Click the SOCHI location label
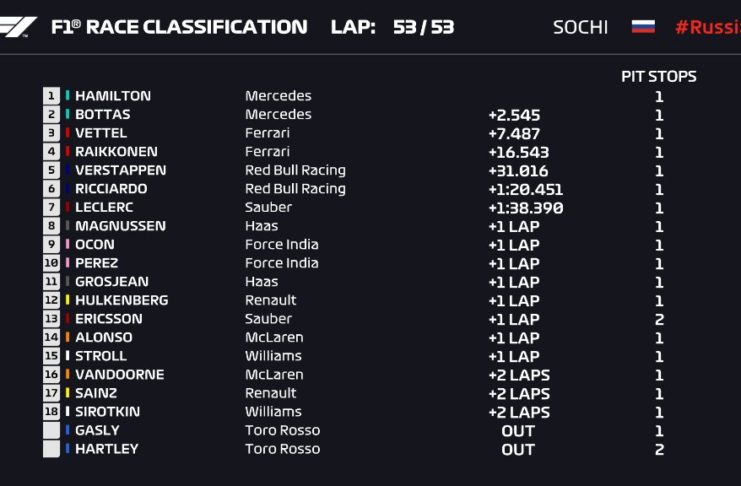741x486 pixels. coord(580,27)
